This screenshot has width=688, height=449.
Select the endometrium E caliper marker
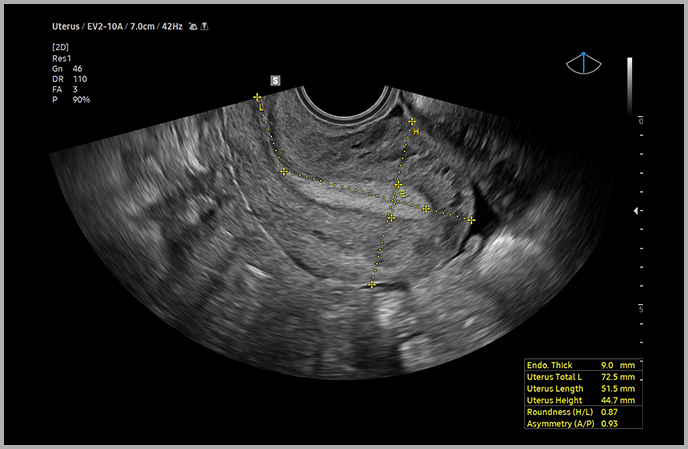coord(398,185)
